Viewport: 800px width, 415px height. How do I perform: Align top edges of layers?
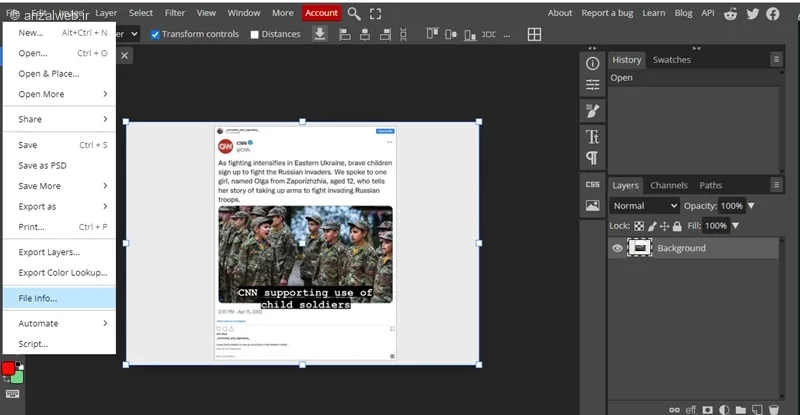tap(432, 34)
